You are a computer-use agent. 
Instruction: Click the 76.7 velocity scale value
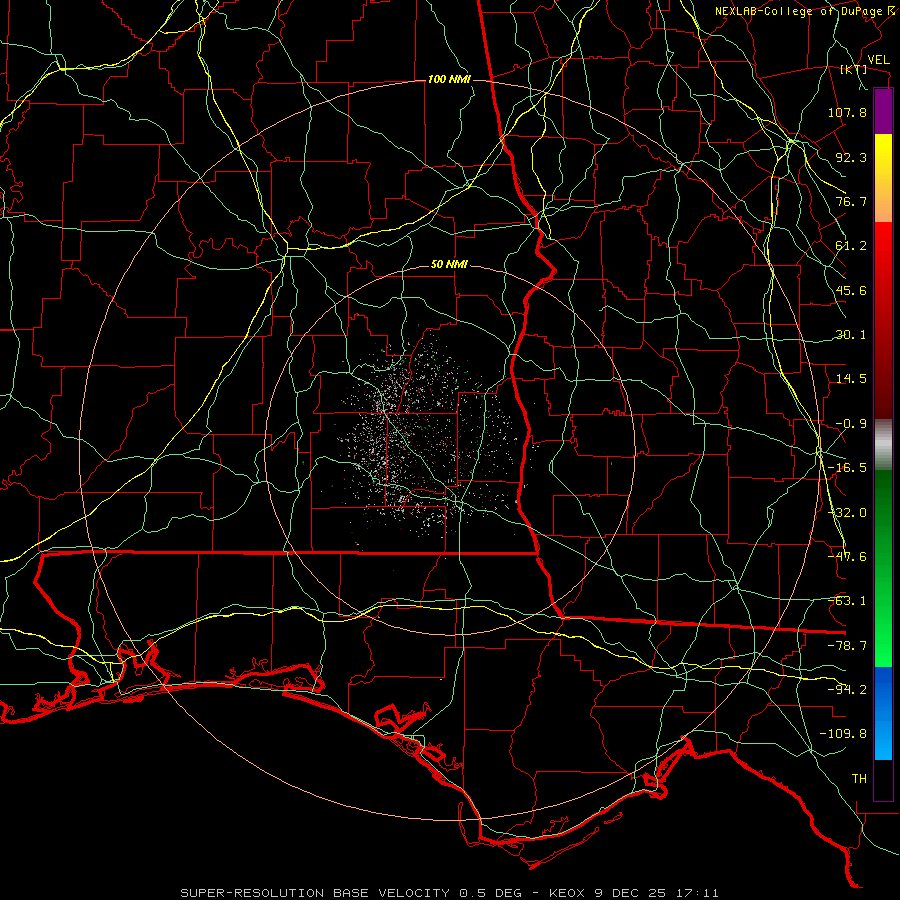point(851,201)
